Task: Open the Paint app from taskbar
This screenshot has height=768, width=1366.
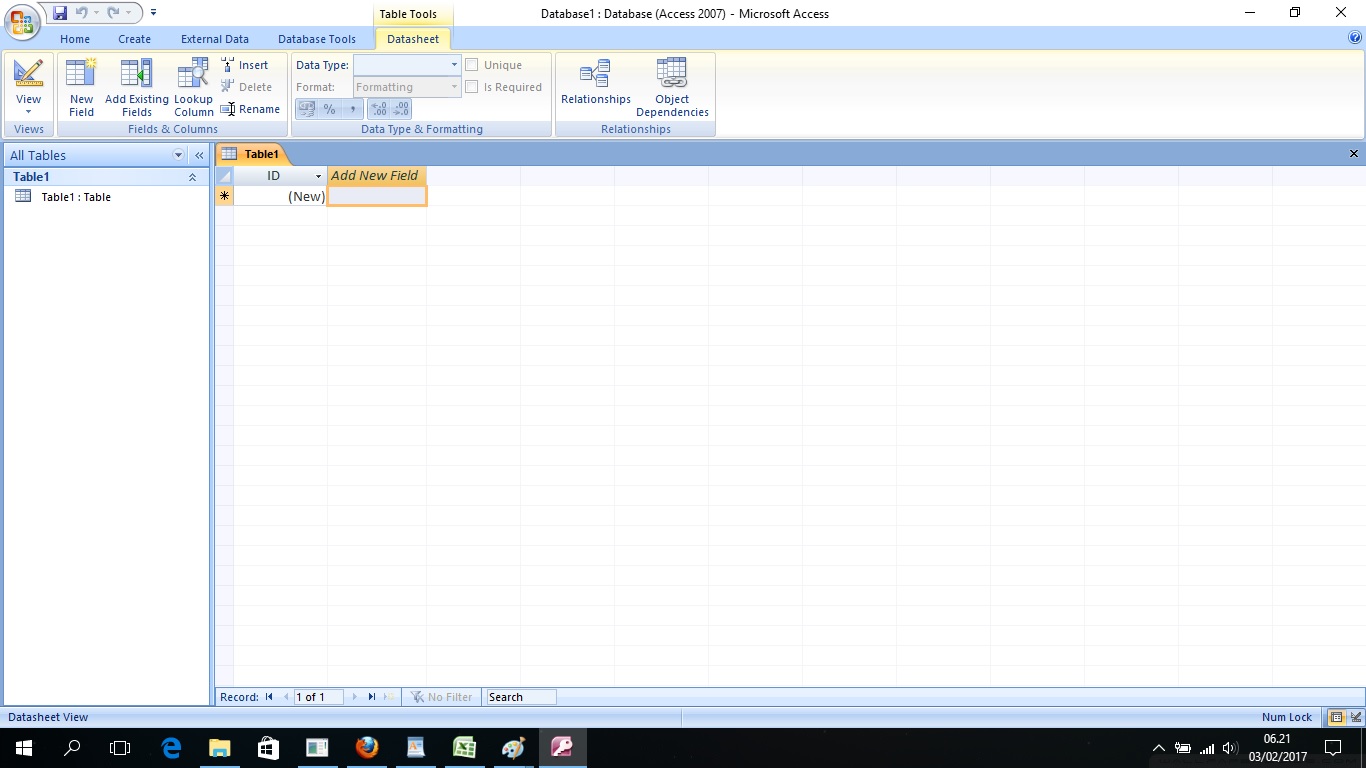Action: point(513,748)
